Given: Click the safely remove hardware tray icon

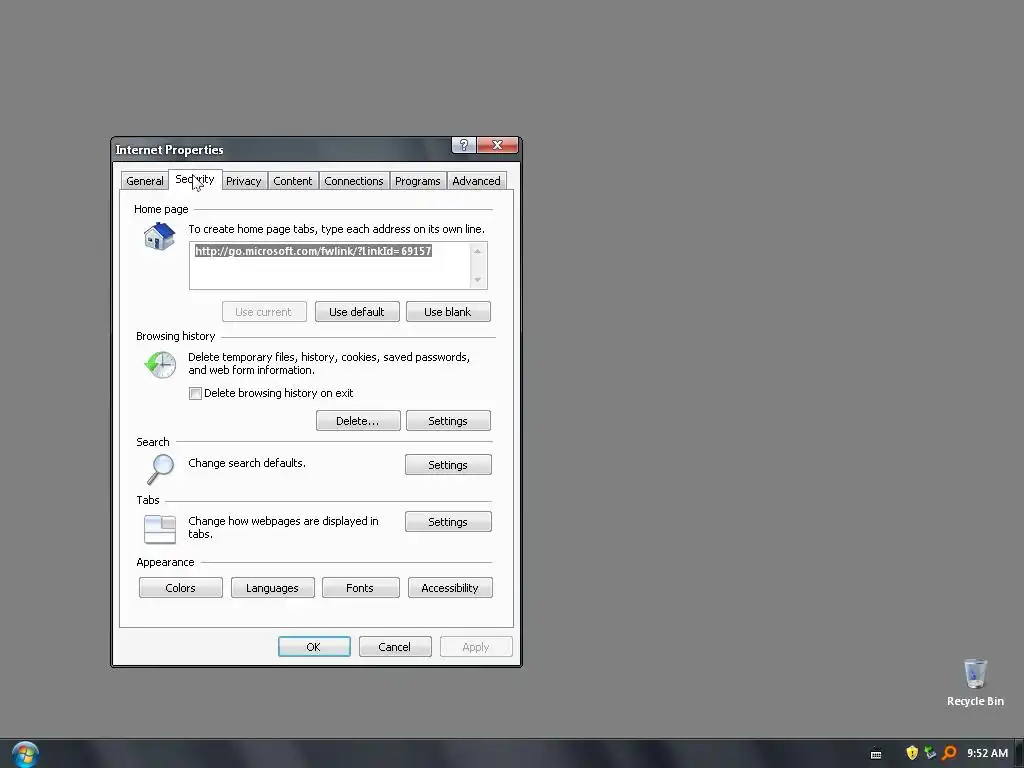Looking at the screenshot, I should pyautogui.click(x=930, y=753).
